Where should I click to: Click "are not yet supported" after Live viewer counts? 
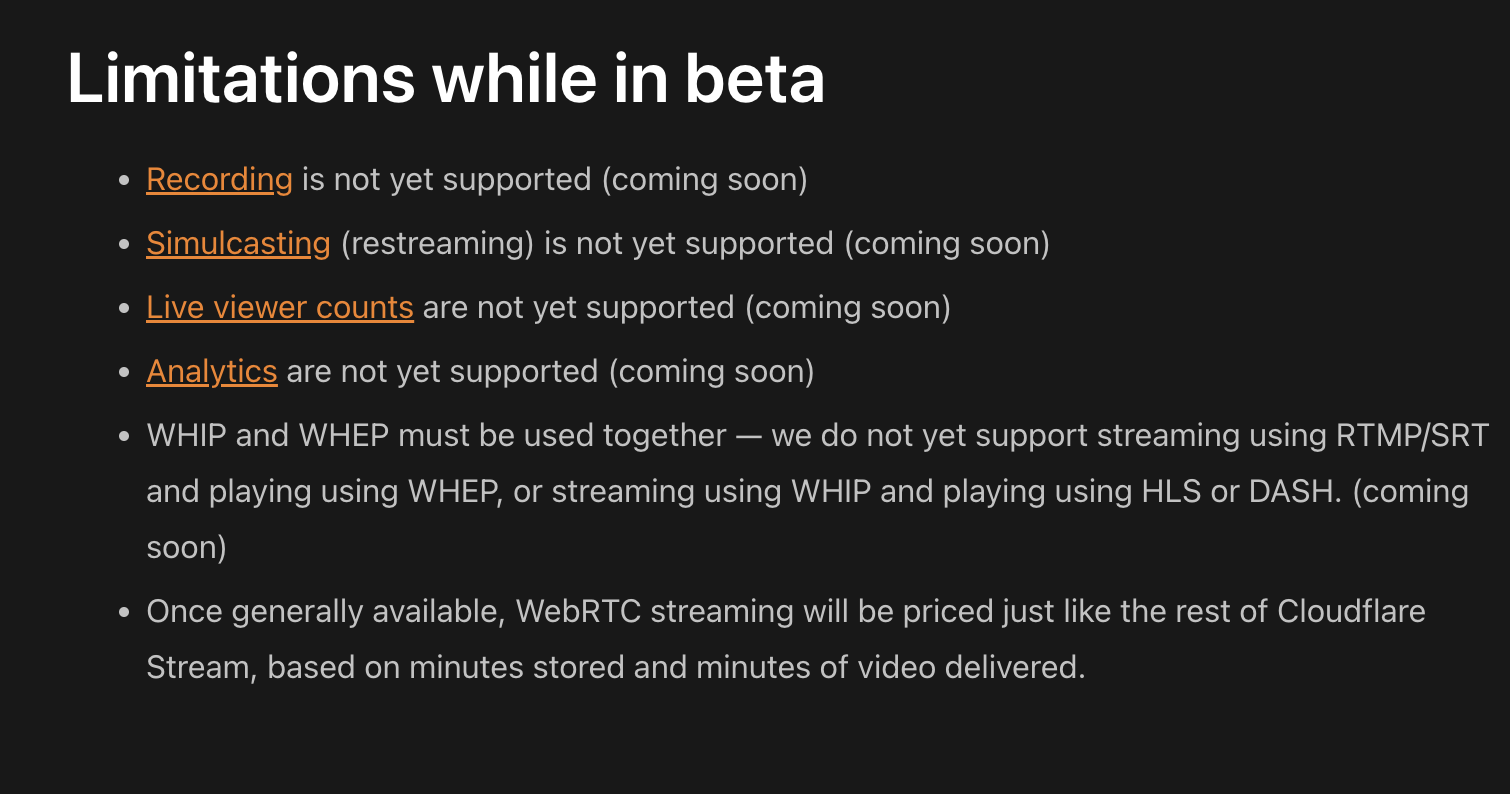(579, 308)
